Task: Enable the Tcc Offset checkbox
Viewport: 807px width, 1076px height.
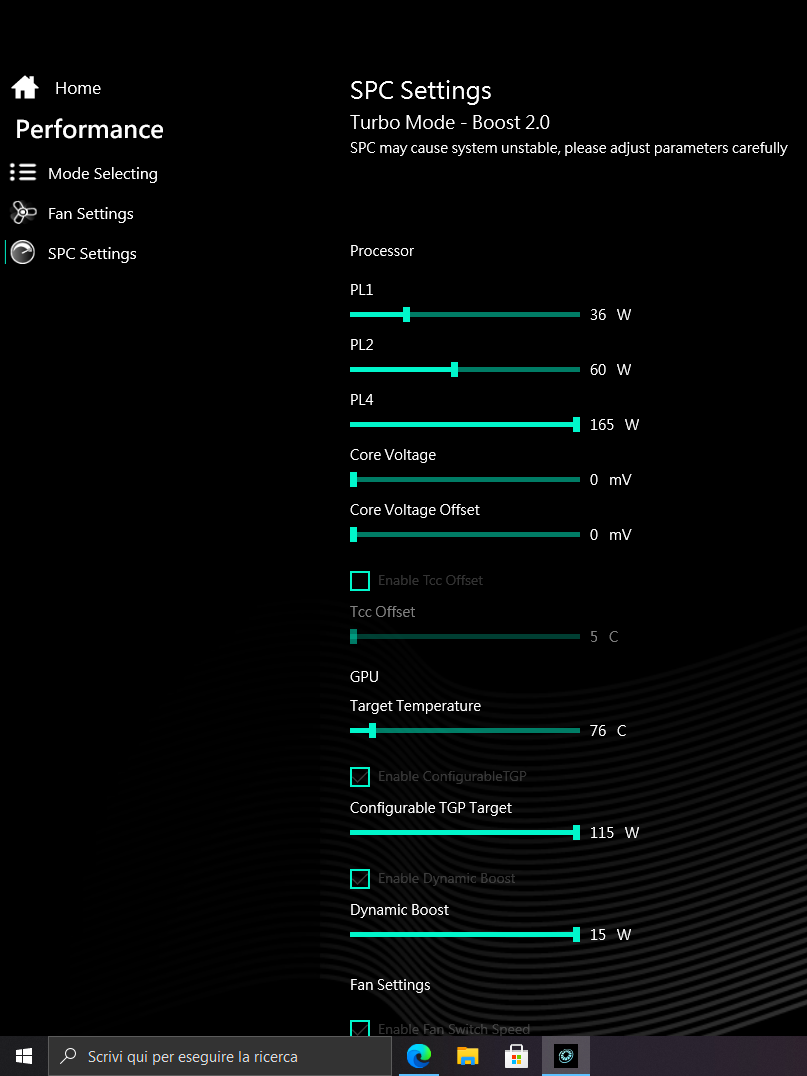Action: pyautogui.click(x=360, y=581)
